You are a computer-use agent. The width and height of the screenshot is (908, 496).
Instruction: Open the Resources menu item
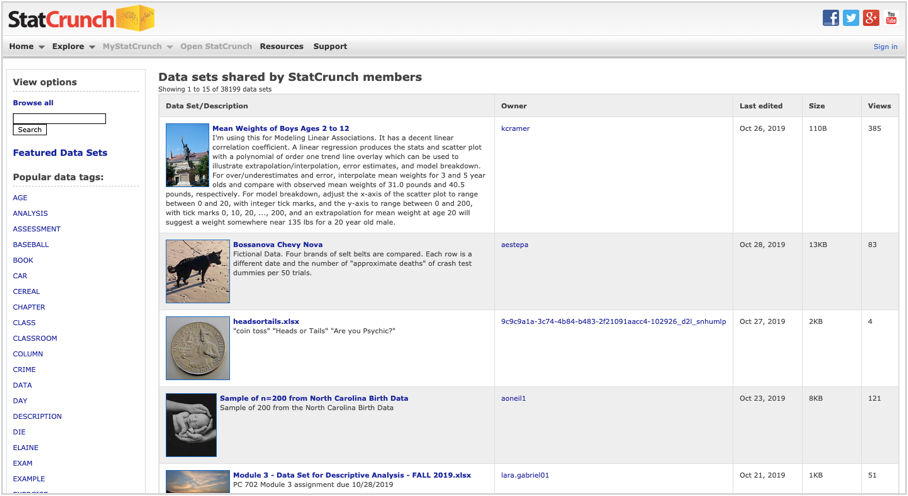(x=281, y=46)
